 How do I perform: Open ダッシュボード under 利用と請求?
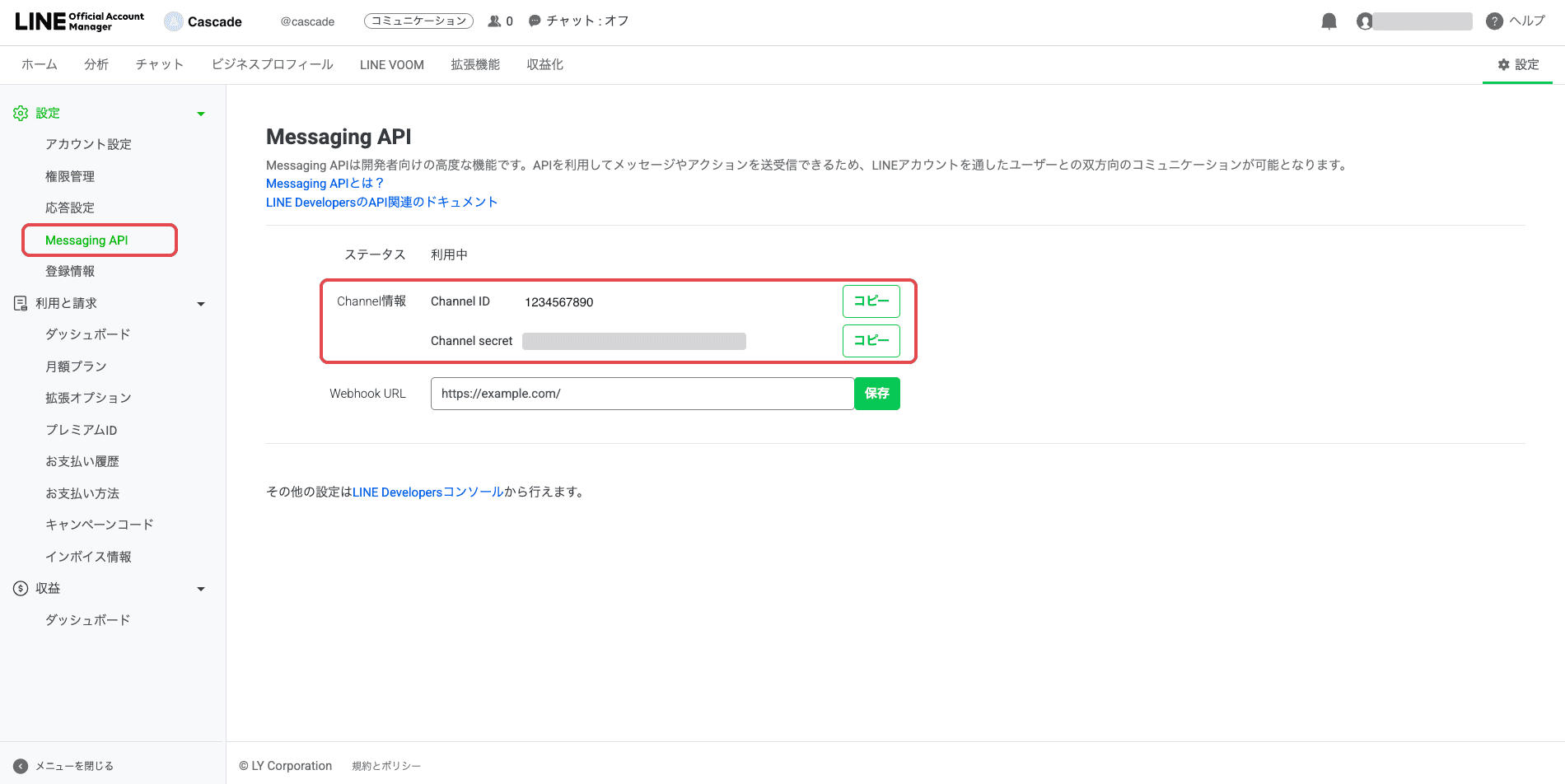(x=88, y=334)
